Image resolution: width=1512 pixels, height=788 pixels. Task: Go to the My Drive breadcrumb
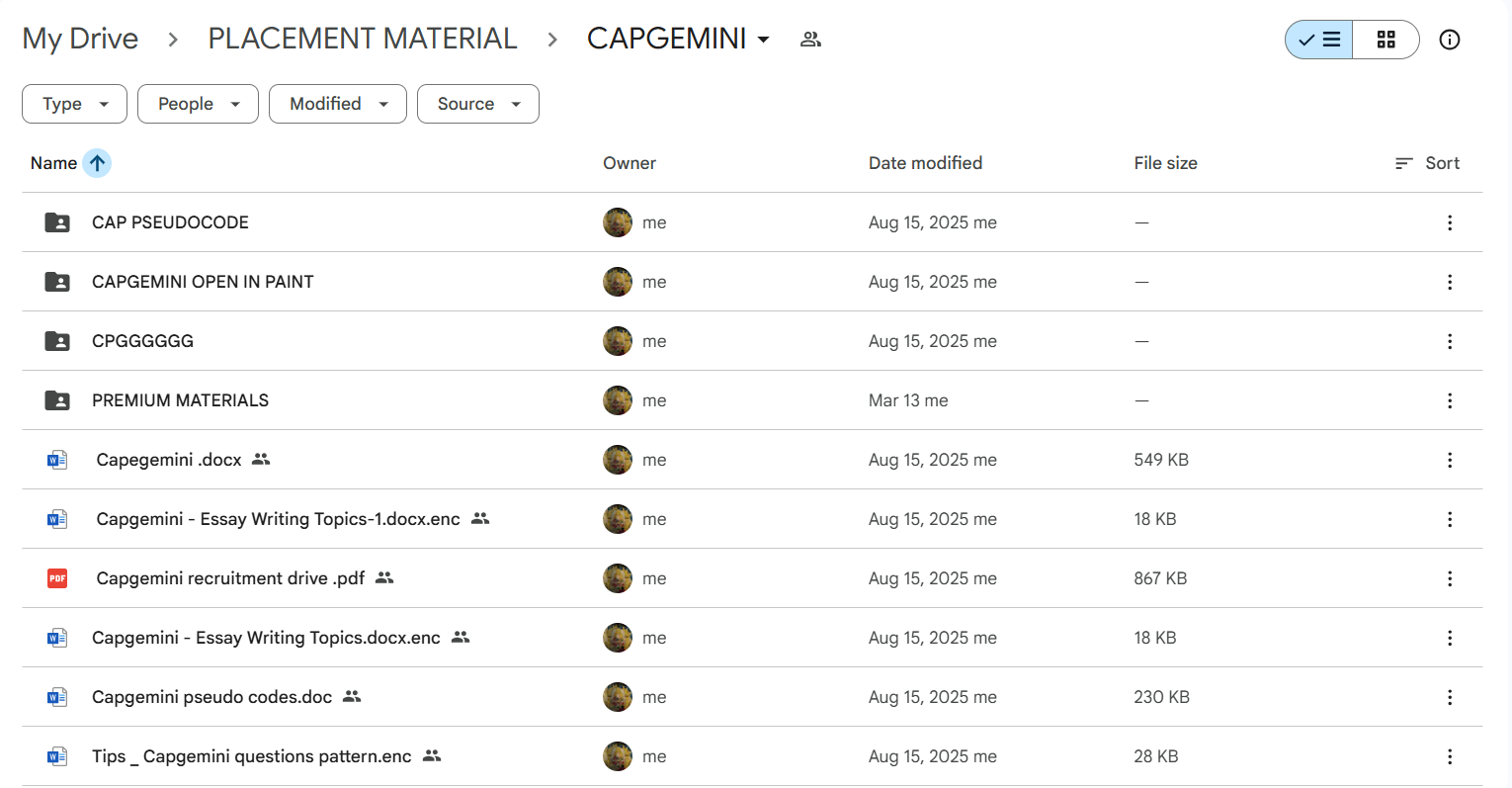tap(80, 39)
